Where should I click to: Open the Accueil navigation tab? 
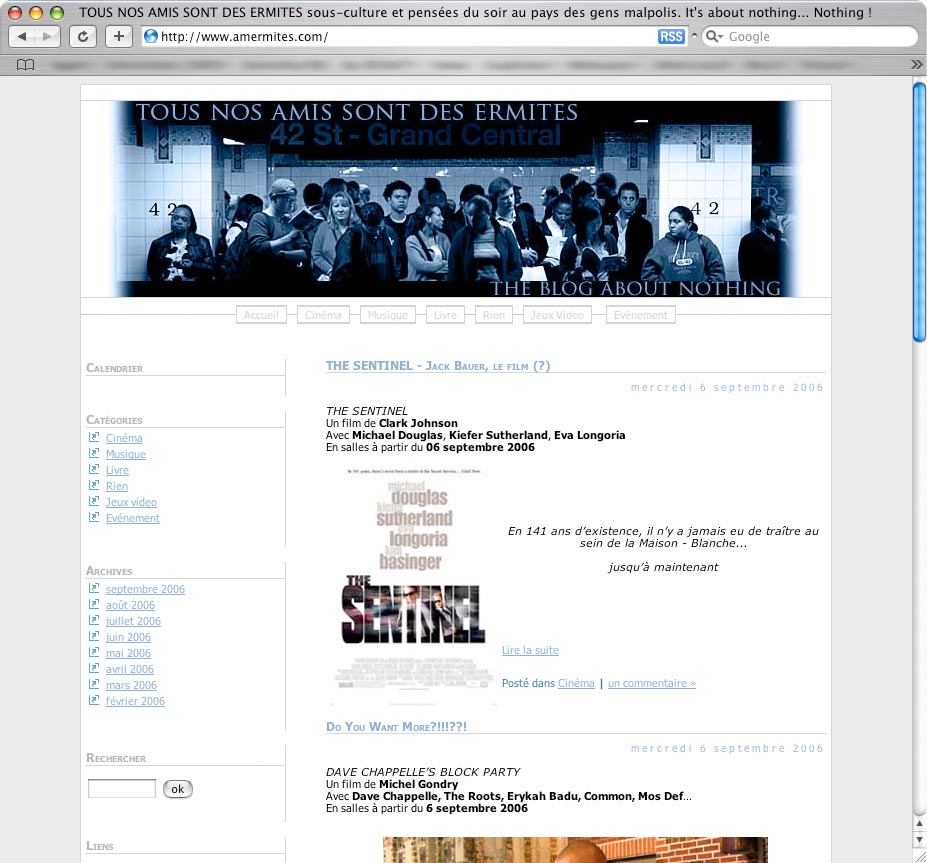click(x=261, y=315)
